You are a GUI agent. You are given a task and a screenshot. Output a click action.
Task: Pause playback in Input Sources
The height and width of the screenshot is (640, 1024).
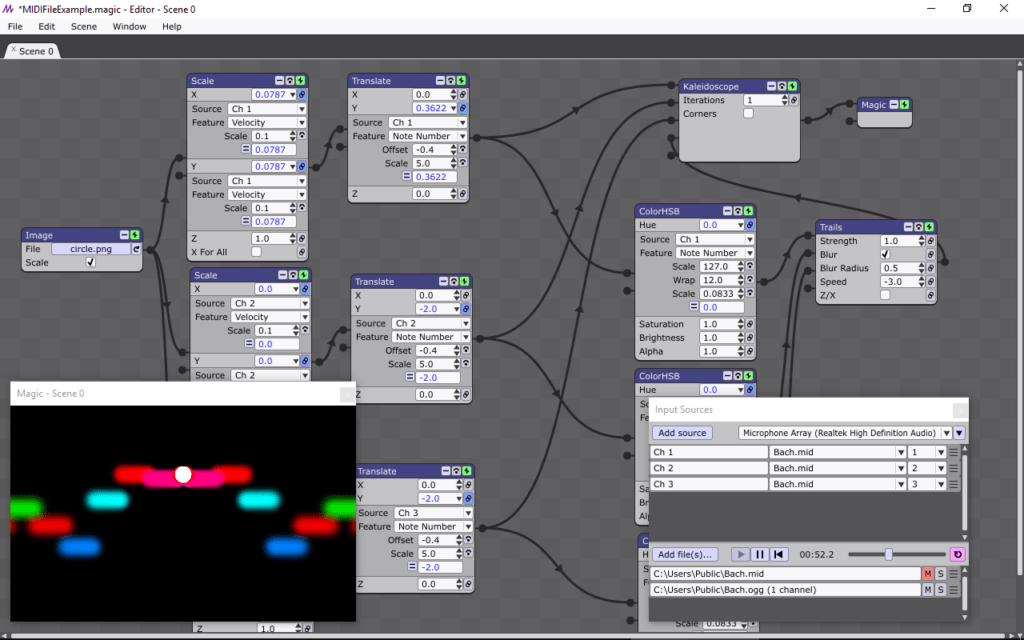point(759,554)
